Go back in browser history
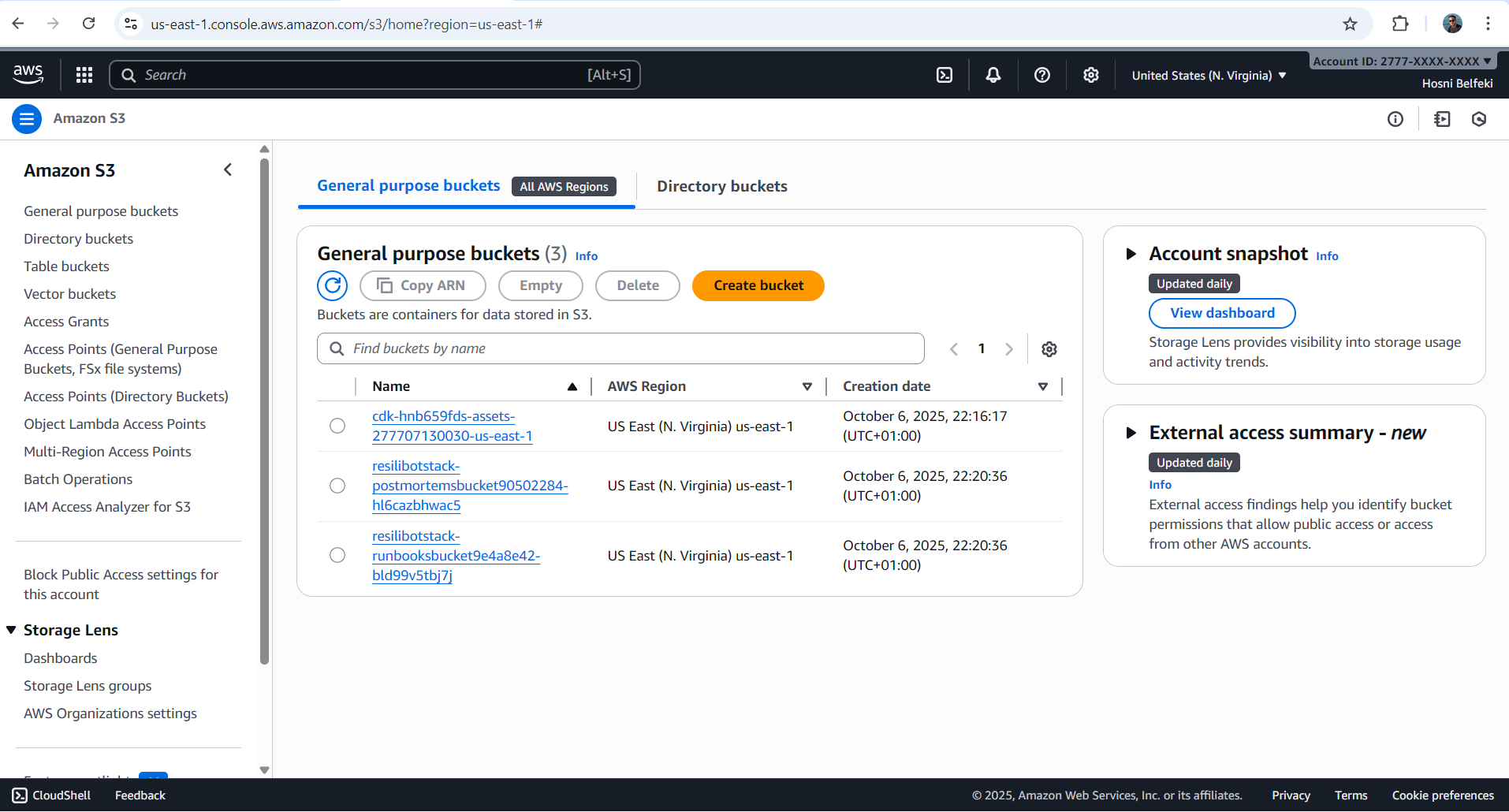Viewport: 1509px width, 812px height. click(x=18, y=24)
